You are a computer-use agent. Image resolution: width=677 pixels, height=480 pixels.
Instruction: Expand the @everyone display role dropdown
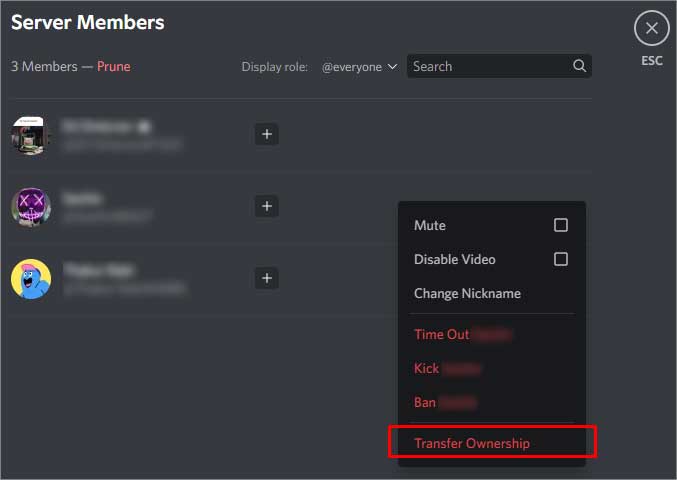(x=359, y=67)
